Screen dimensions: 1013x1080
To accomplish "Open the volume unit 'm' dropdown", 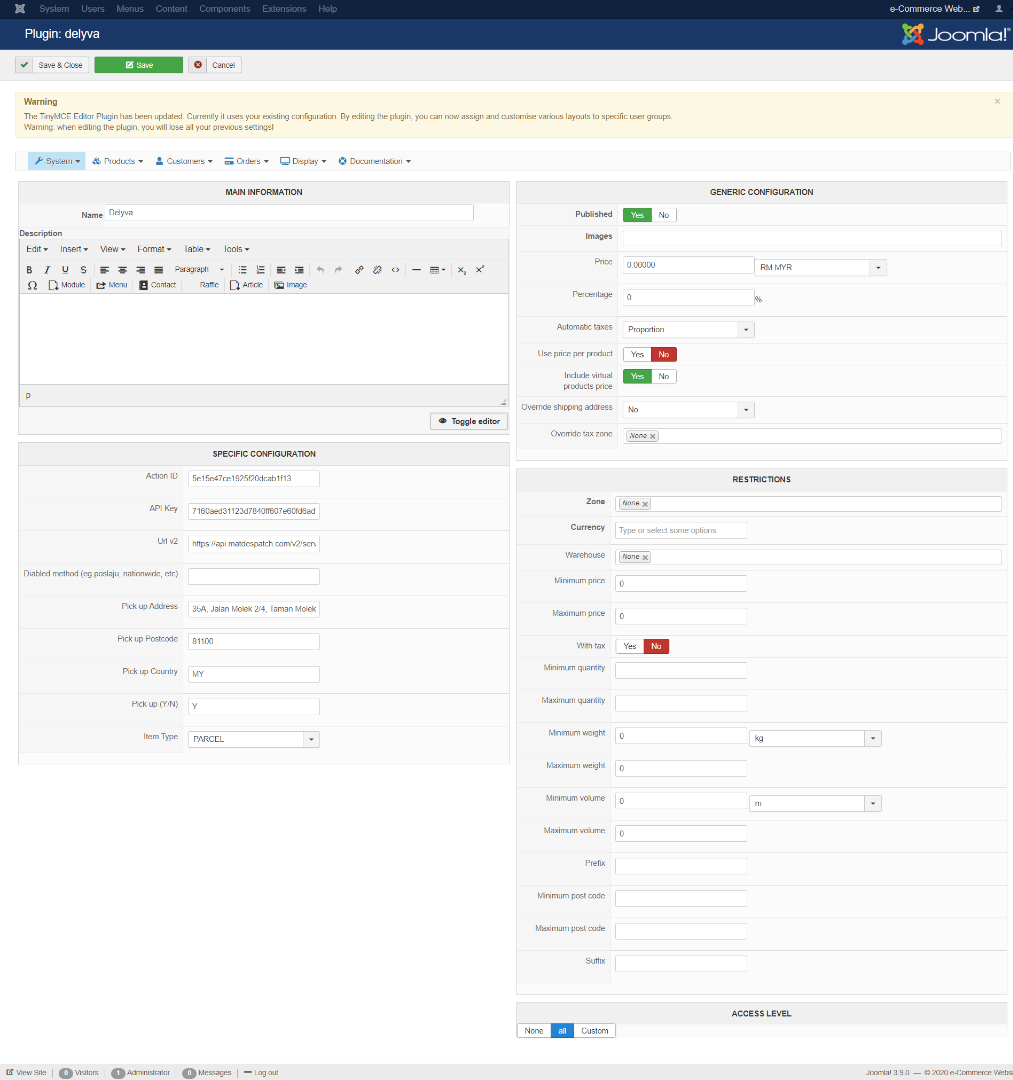I will coord(815,804).
